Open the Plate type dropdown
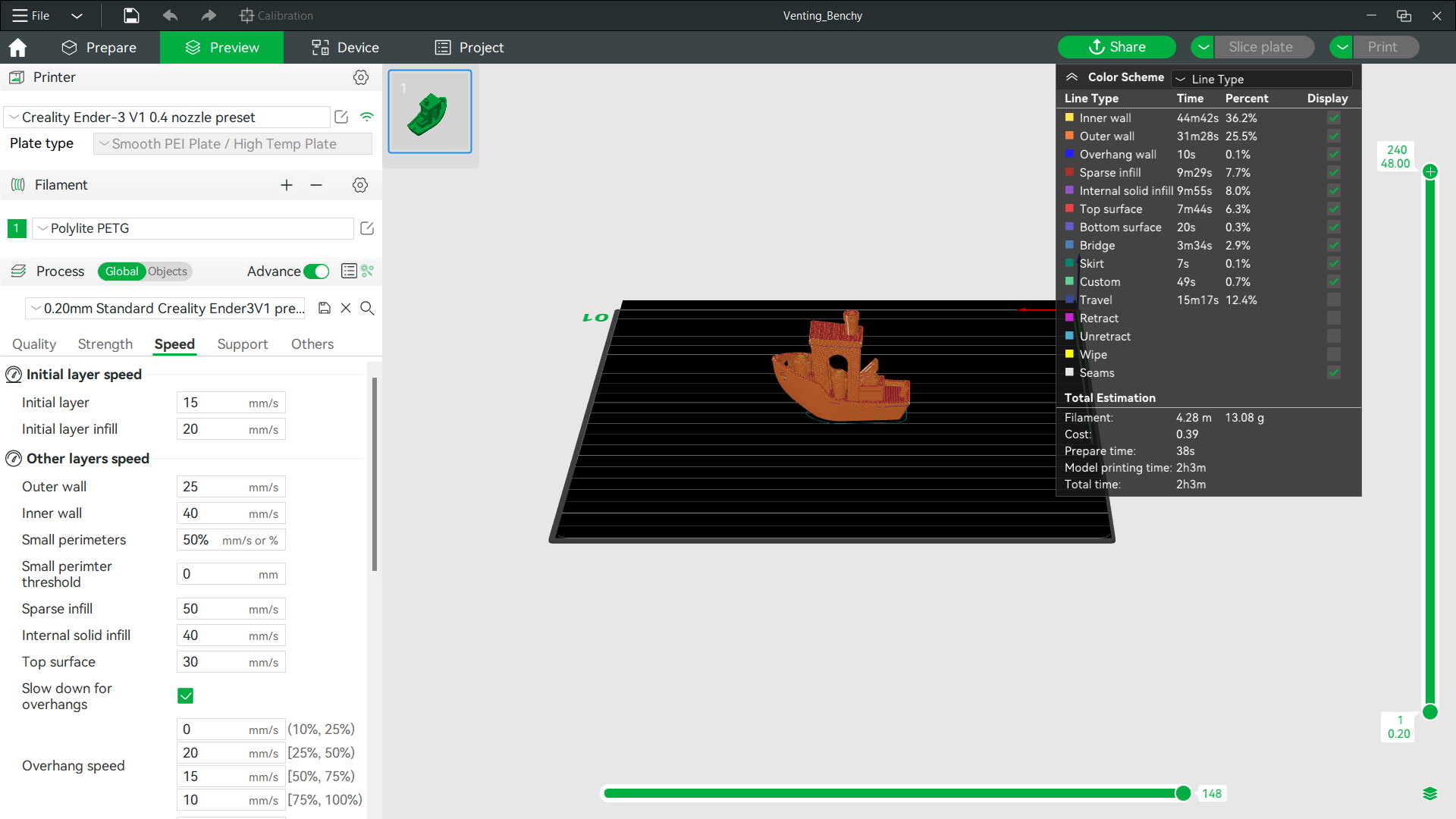Viewport: 1456px width, 819px height. pos(233,144)
